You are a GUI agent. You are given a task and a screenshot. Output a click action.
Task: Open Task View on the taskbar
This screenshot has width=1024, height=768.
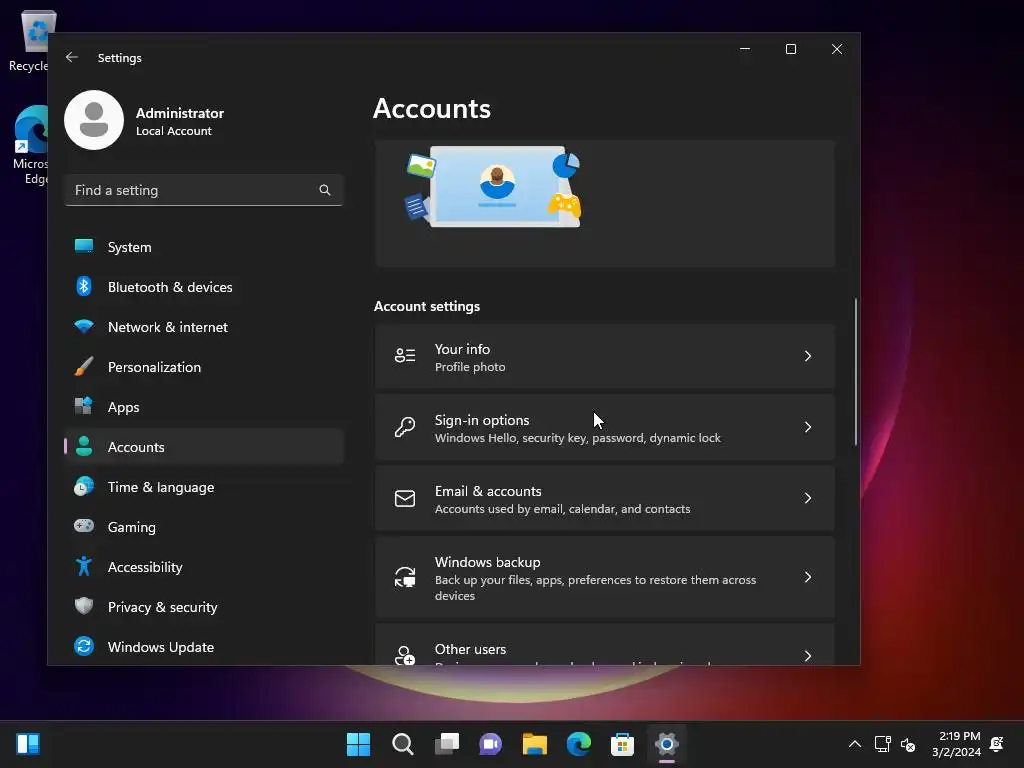coord(447,744)
